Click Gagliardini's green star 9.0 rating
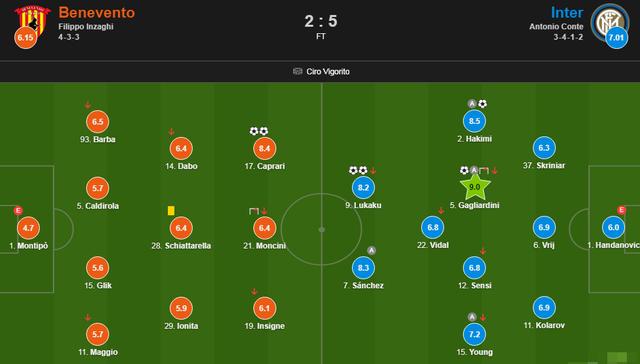Screen dimensions: 640x364 [x=475, y=187]
